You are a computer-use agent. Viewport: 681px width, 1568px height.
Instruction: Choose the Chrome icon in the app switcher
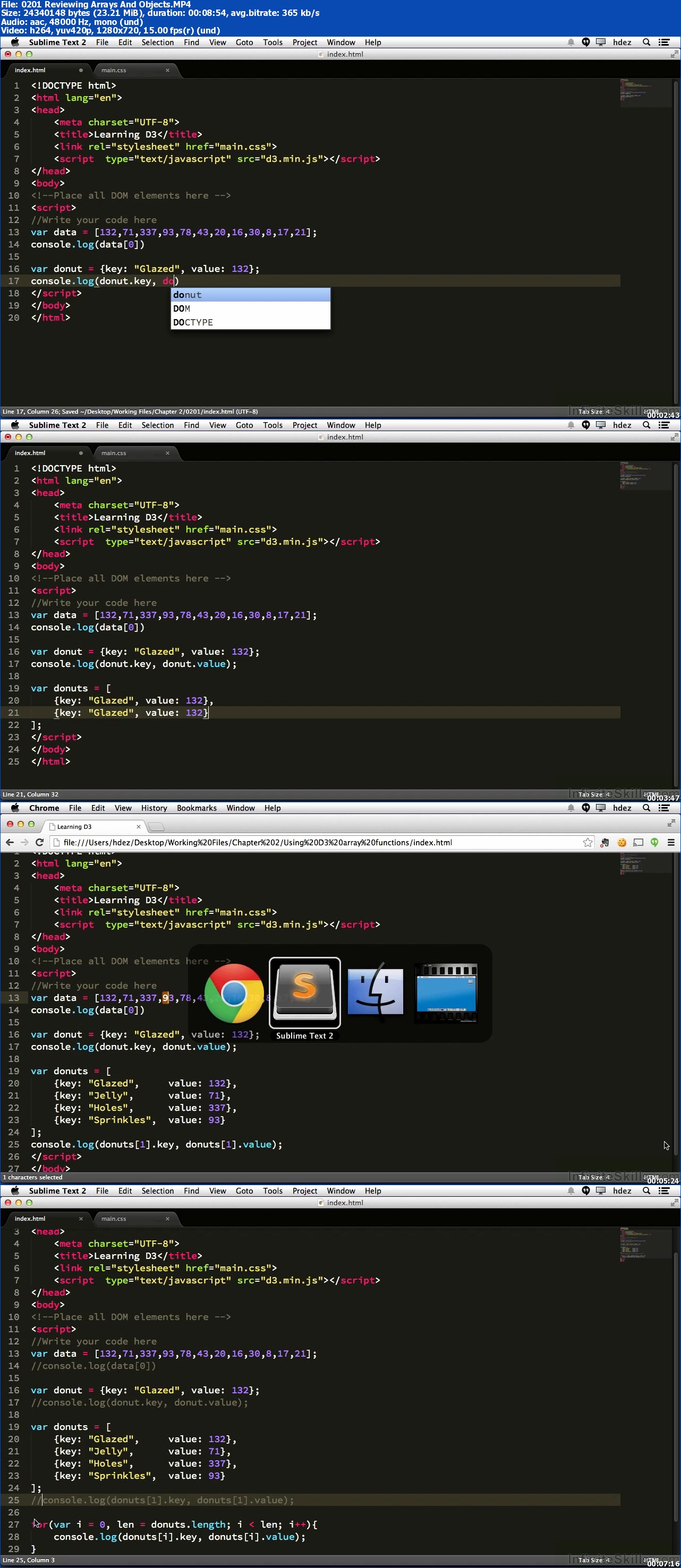tap(234, 993)
